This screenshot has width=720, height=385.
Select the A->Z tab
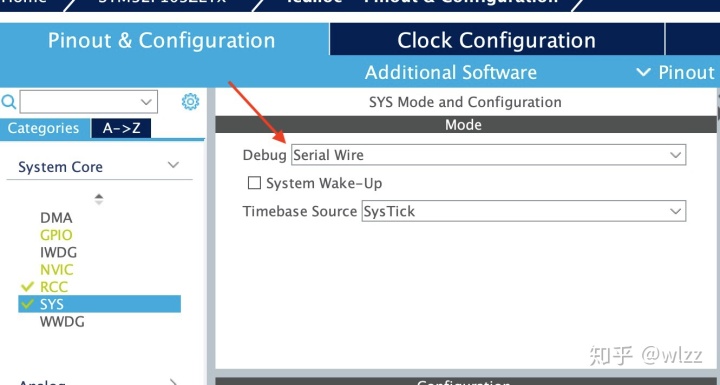[x=121, y=128]
